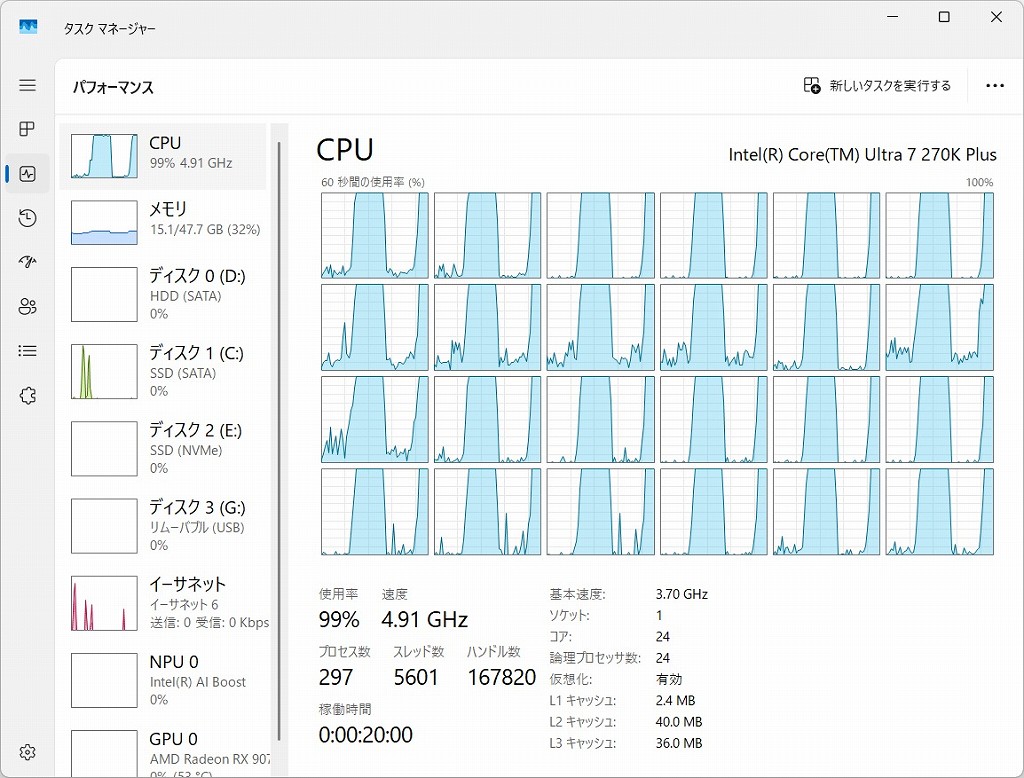This screenshot has width=1024, height=778.
Task: Click the 稼働時間 0:00:20:00 value
Action: 366,735
